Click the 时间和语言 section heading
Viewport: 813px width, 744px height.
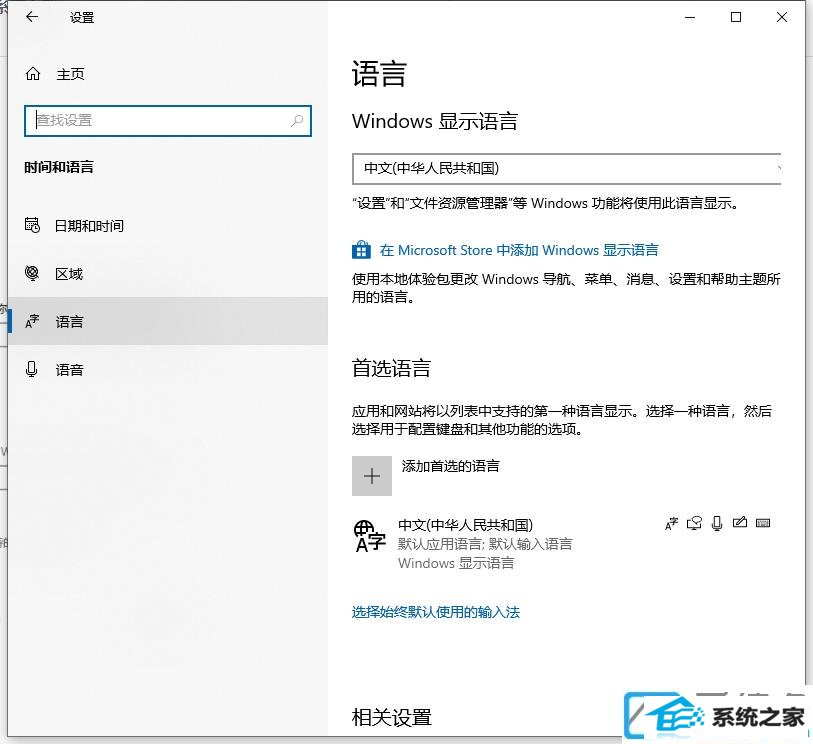[x=59, y=167]
